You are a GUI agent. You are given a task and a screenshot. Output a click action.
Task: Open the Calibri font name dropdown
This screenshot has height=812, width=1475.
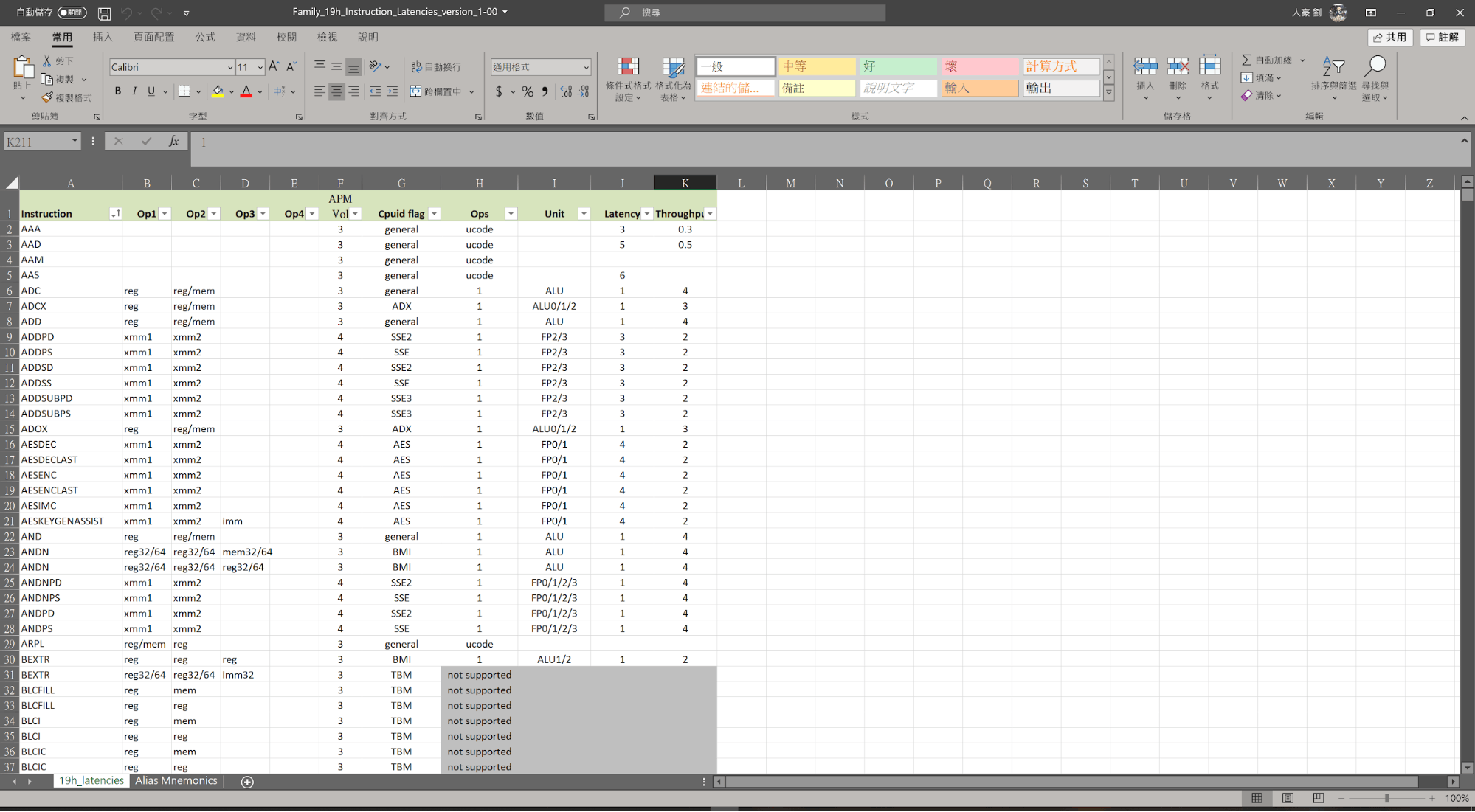[229, 67]
